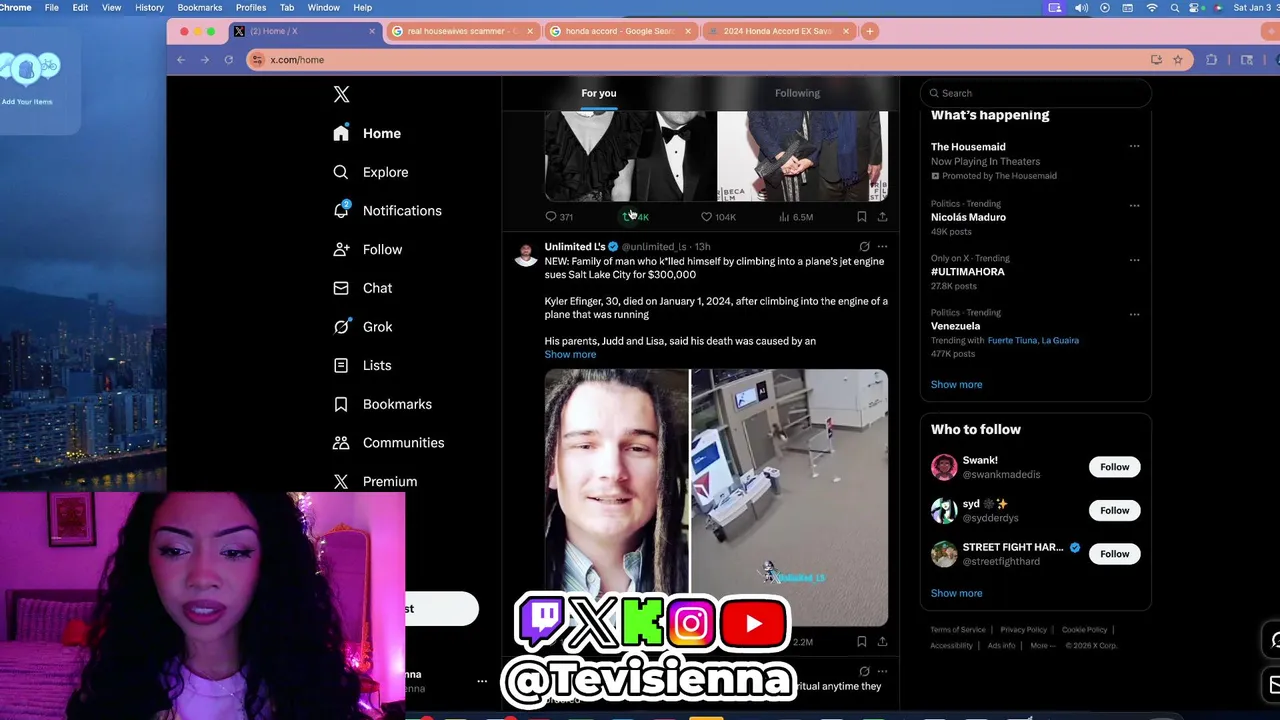Open more options on Unlimited L's post
The width and height of the screenshot is (1280, 720).
point(882,246)
